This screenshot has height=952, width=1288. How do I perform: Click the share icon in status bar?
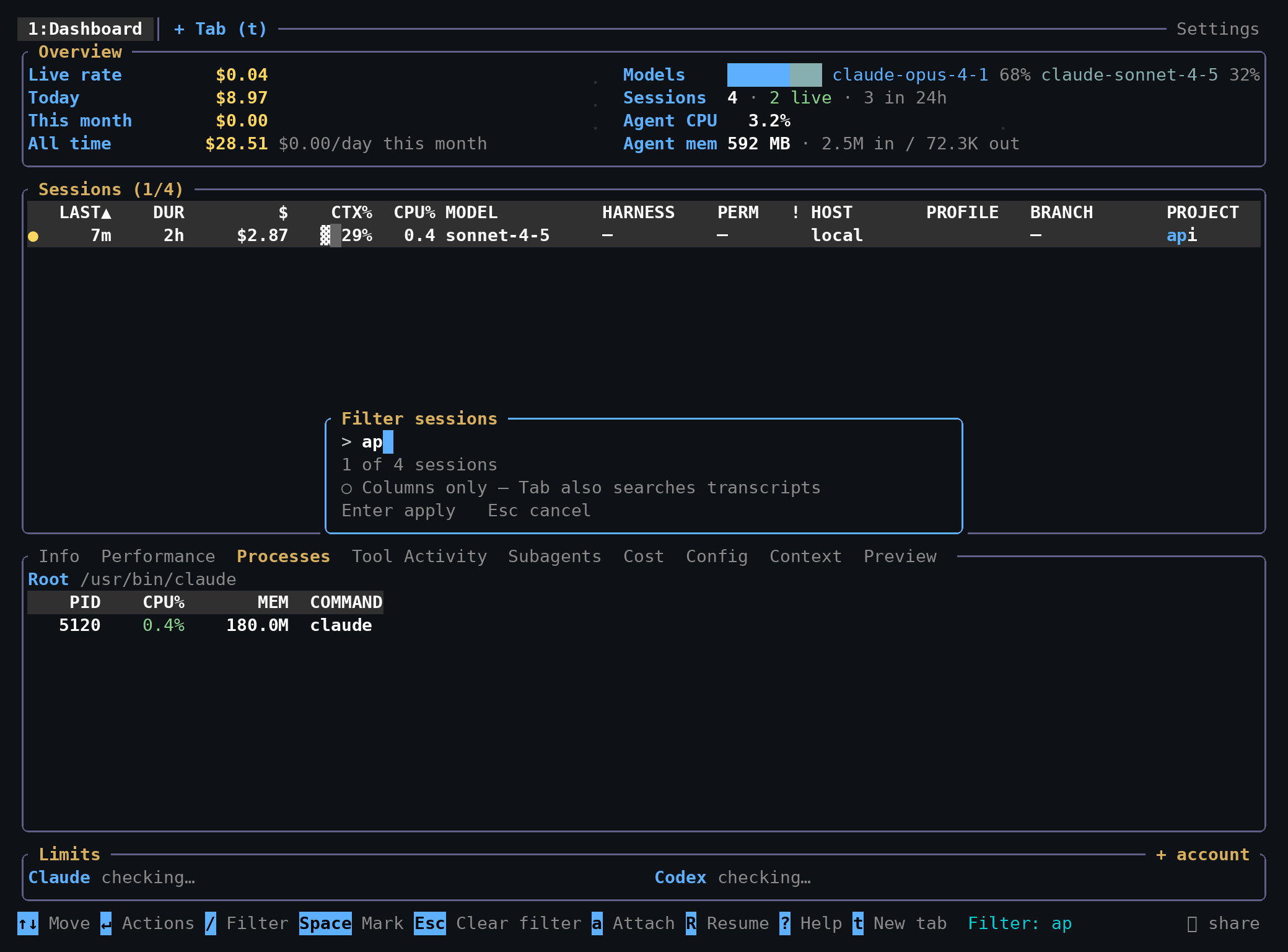click(1192, 923)
